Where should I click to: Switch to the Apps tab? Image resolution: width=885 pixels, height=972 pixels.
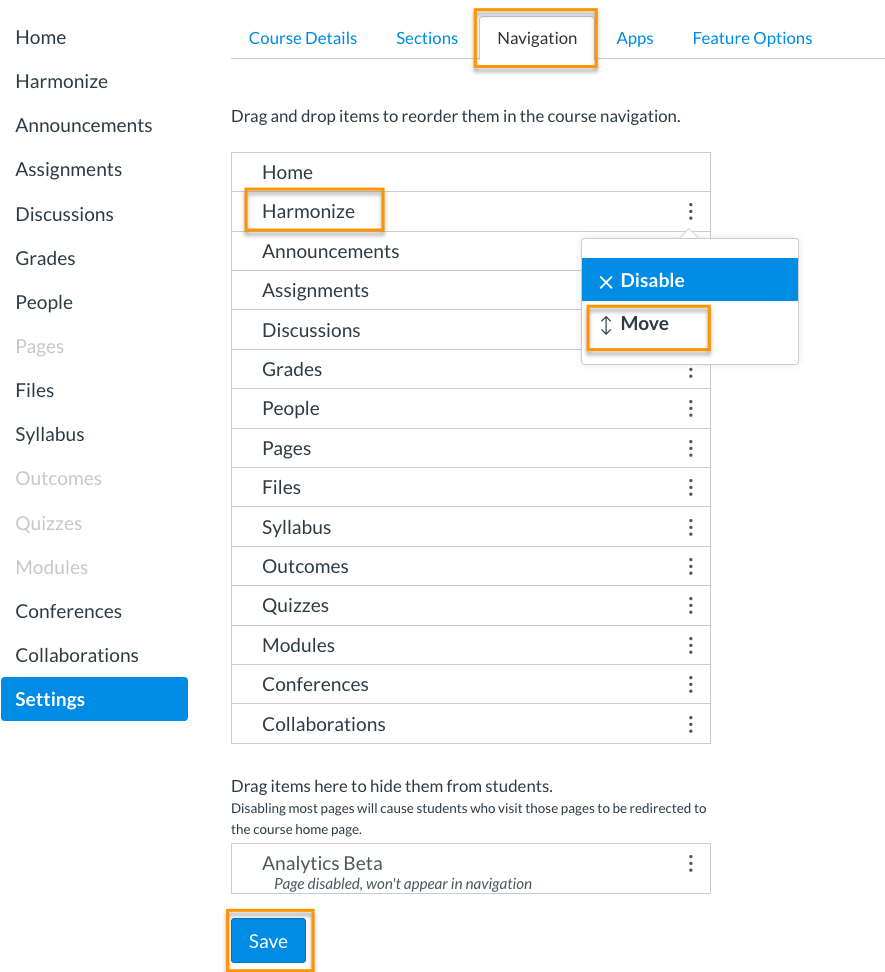click(x=634, y=38)
